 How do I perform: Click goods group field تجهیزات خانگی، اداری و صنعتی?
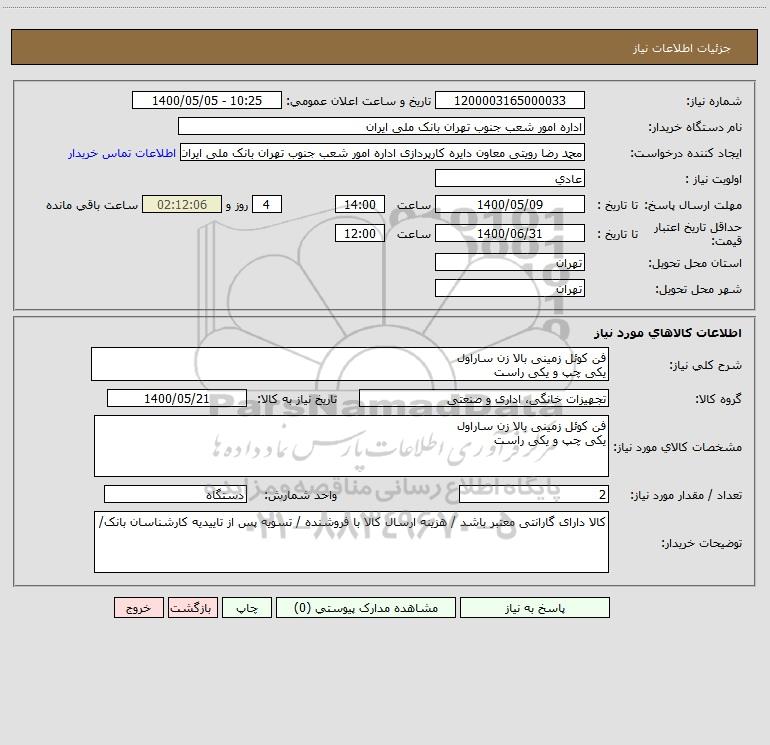coord(484,398)
